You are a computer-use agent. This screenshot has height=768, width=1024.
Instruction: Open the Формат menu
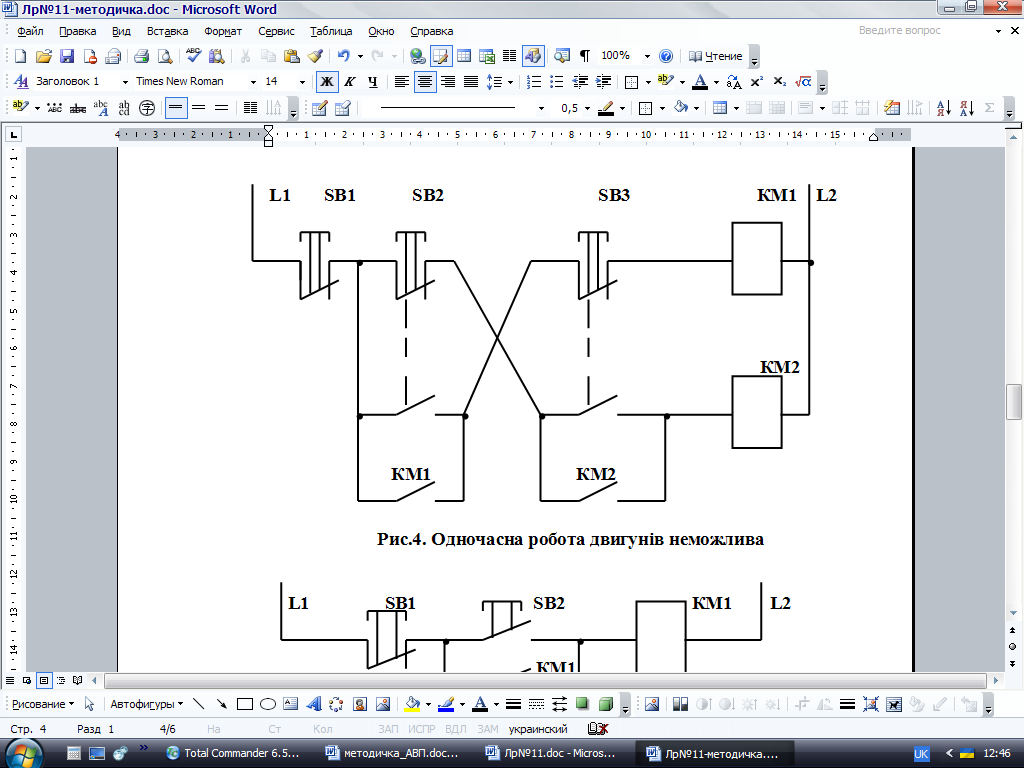[223, 31]
